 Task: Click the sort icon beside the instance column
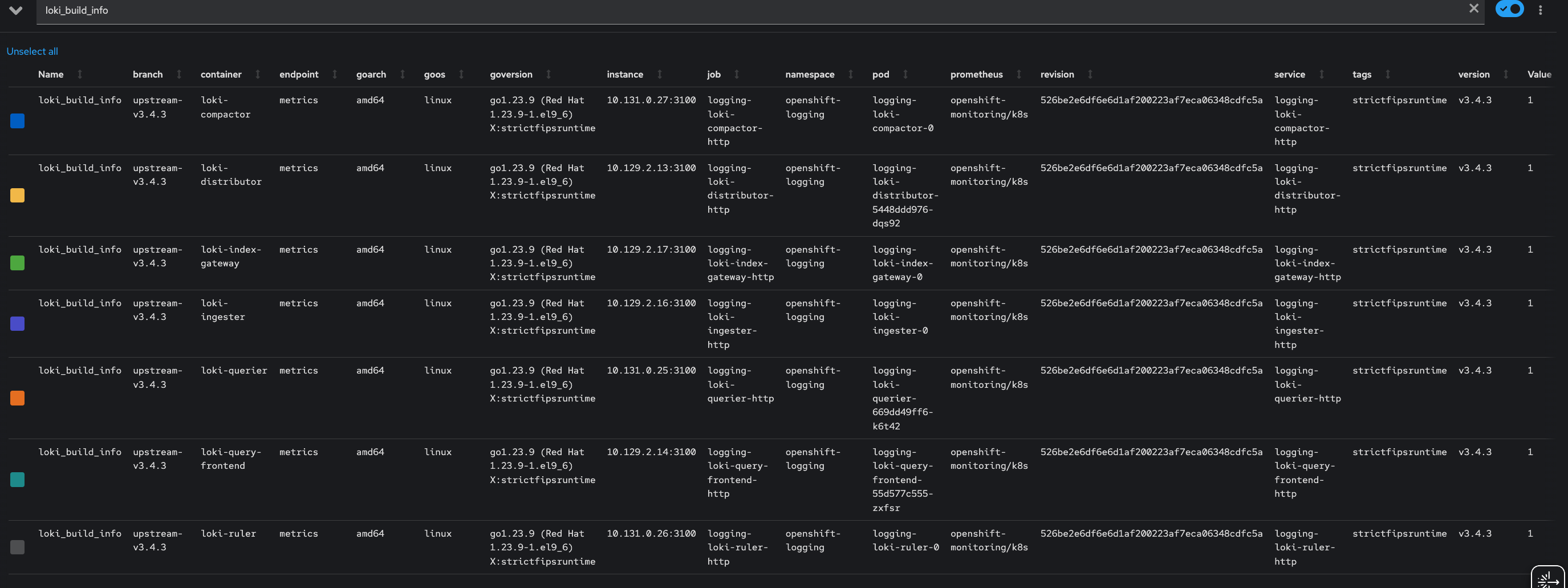(x=659, y=74)
